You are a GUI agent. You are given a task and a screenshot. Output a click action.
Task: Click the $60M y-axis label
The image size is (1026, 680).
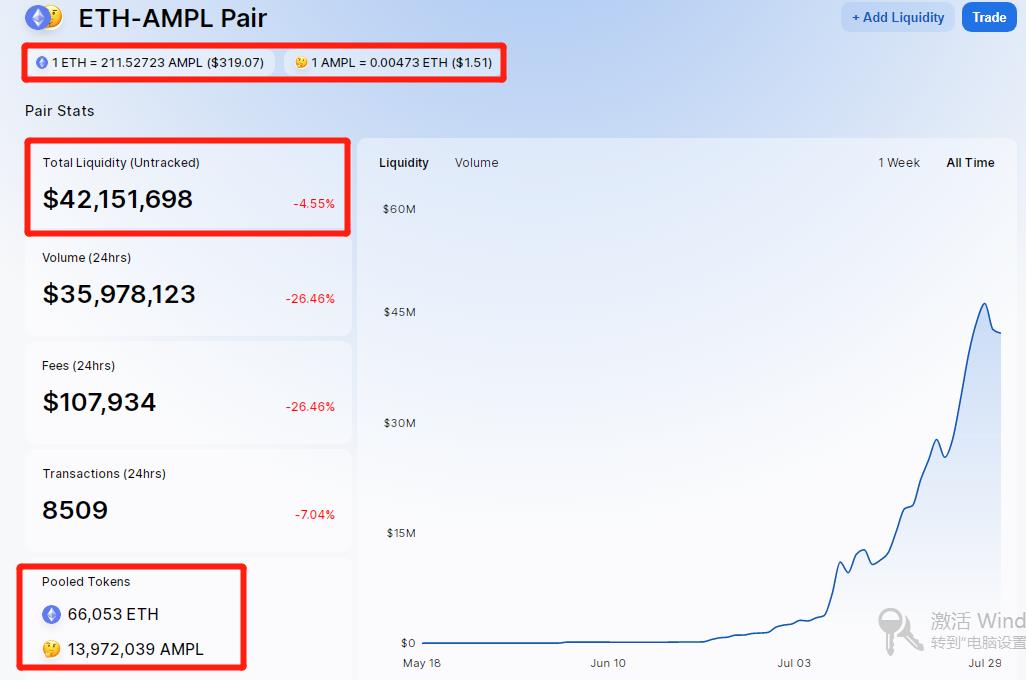tap(399, 209)
